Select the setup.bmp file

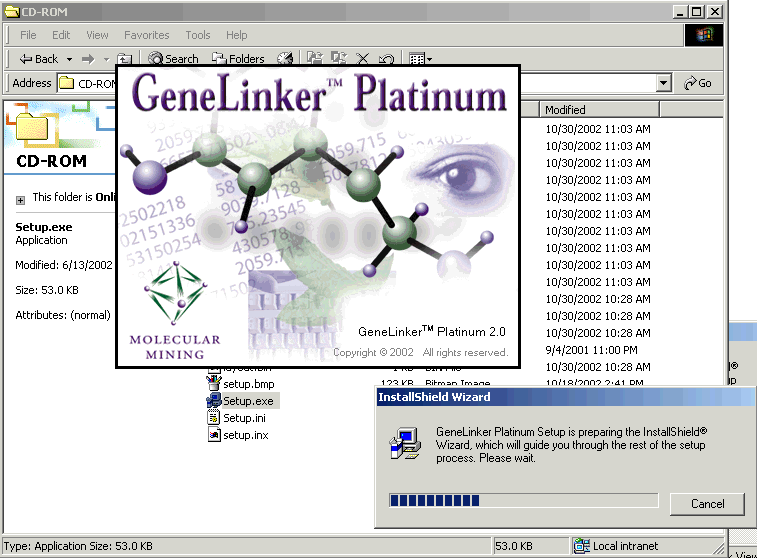(248, 384)
